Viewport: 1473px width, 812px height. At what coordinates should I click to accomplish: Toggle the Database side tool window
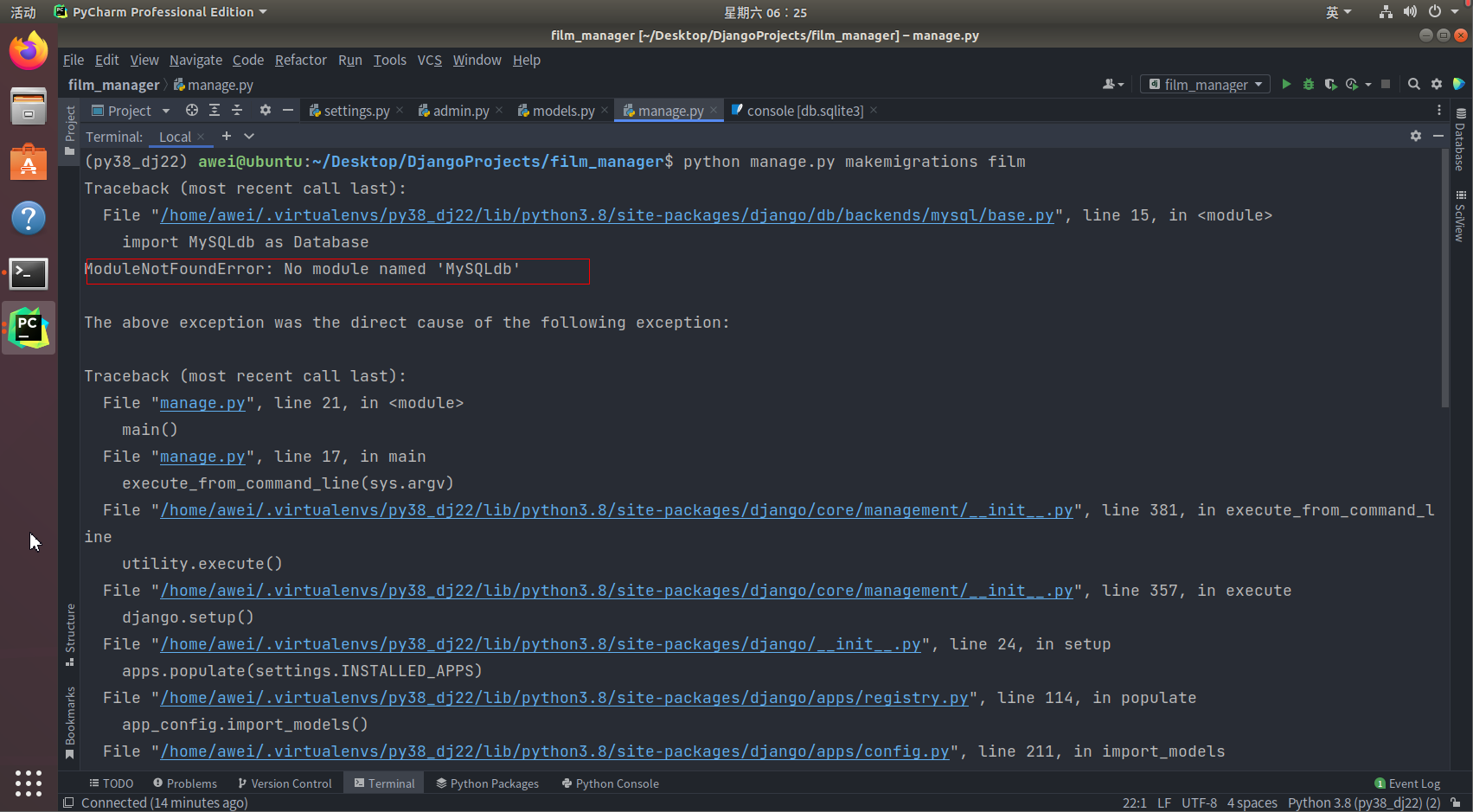tap(1460, 139)
